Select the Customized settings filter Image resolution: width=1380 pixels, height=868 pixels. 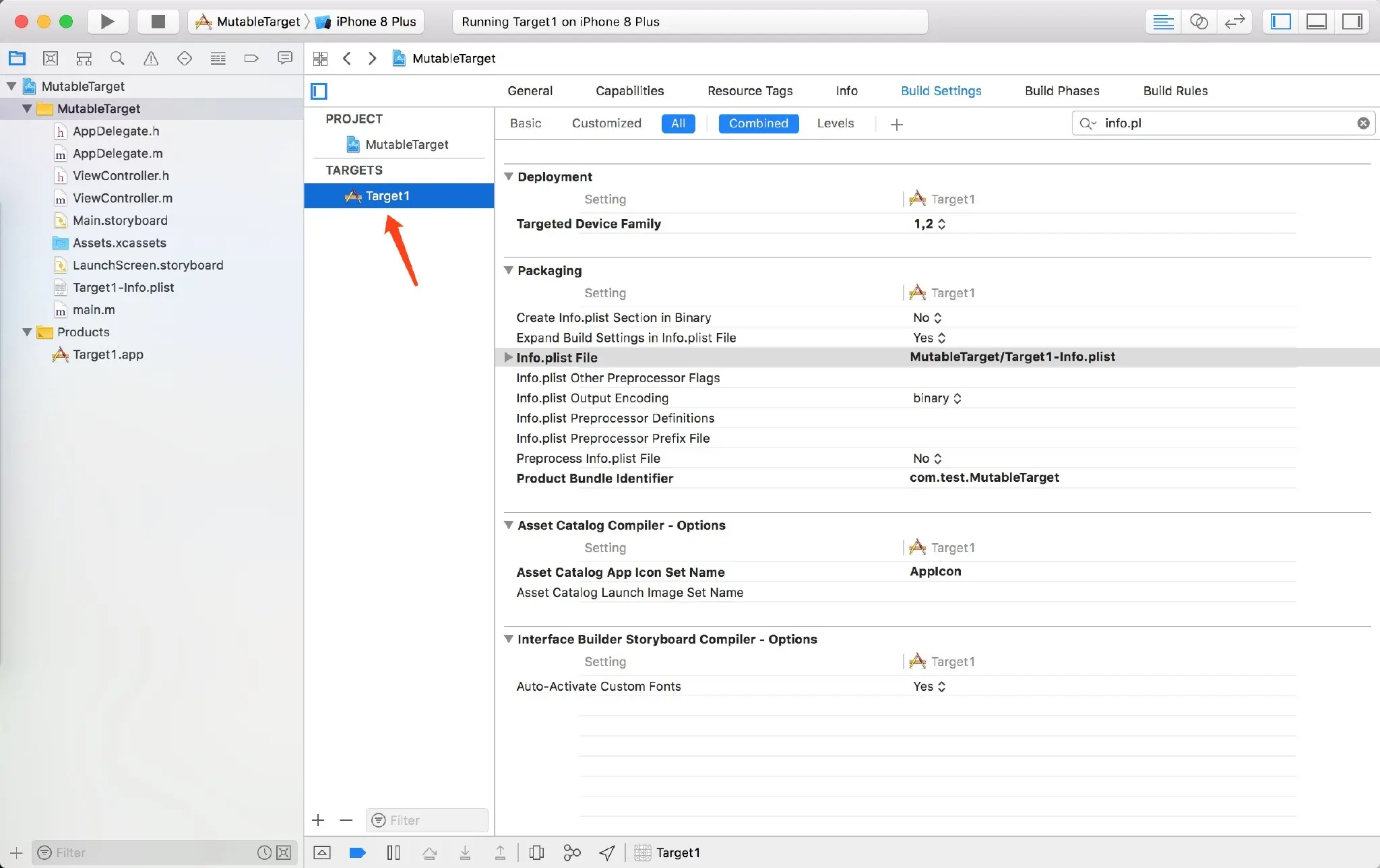point(606,123)
